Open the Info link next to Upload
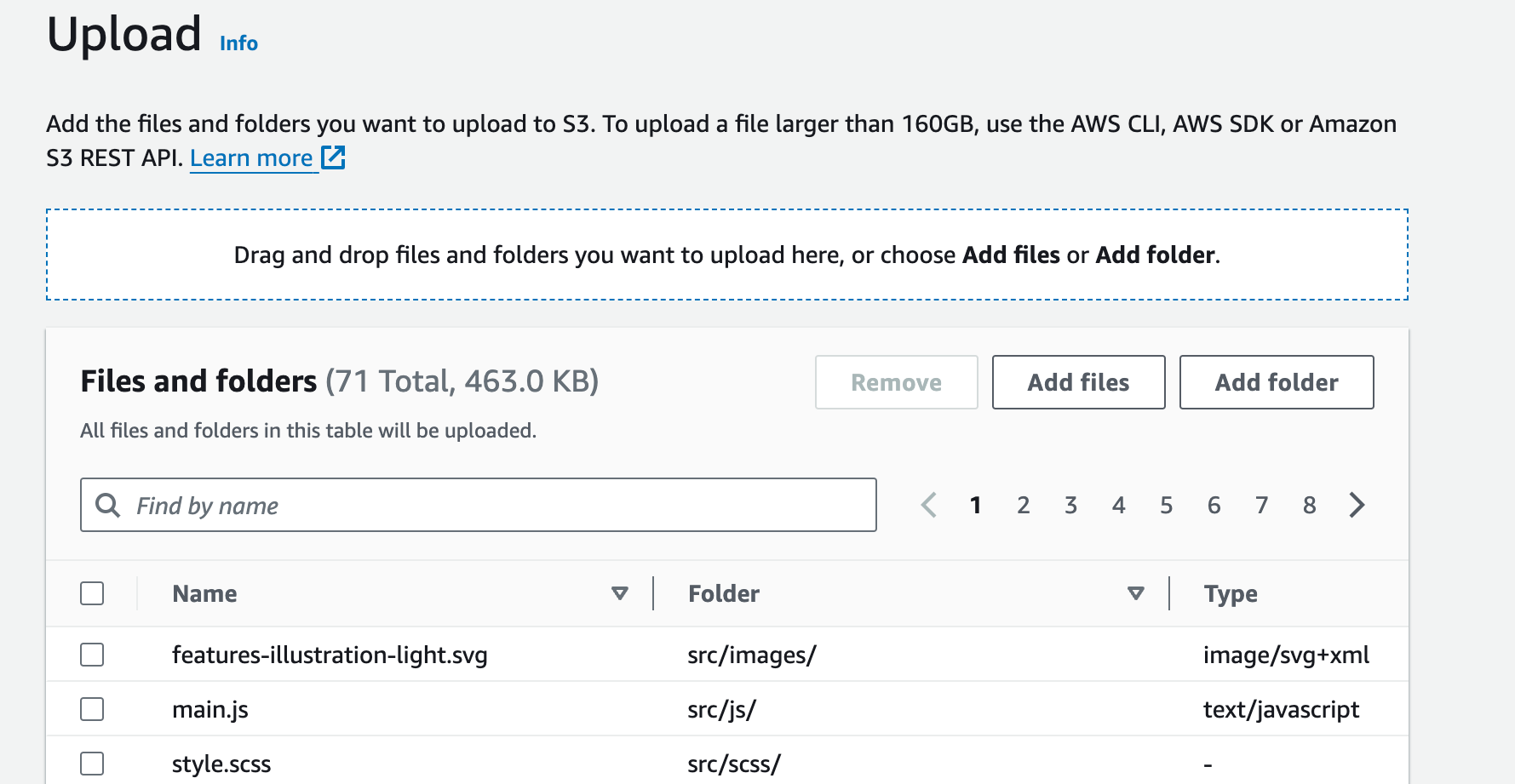This screenshot has width=1515, height=784. click(238, 43)
